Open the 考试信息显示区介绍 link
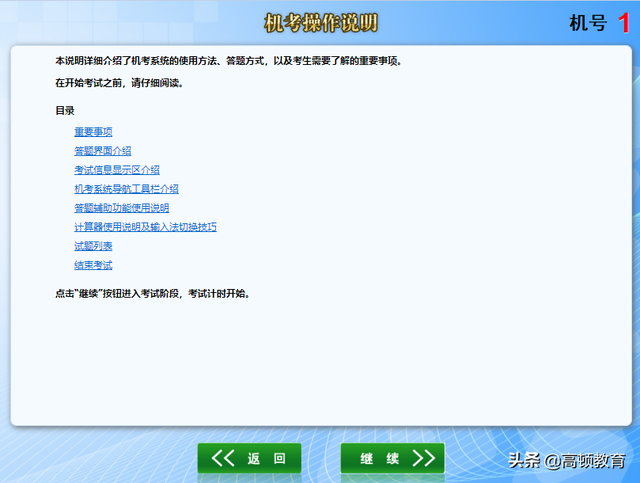Image resolution: width=640 pixels, height=483 pixels. pyautogui.click(x=117, y=170)
